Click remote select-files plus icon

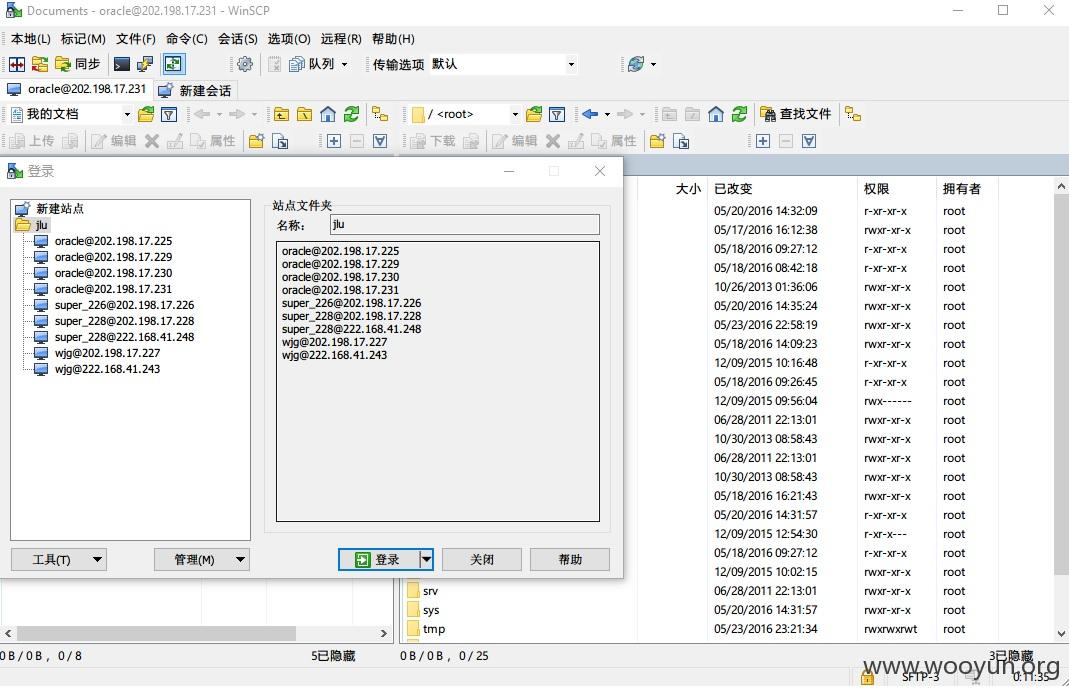coord(763,141)
